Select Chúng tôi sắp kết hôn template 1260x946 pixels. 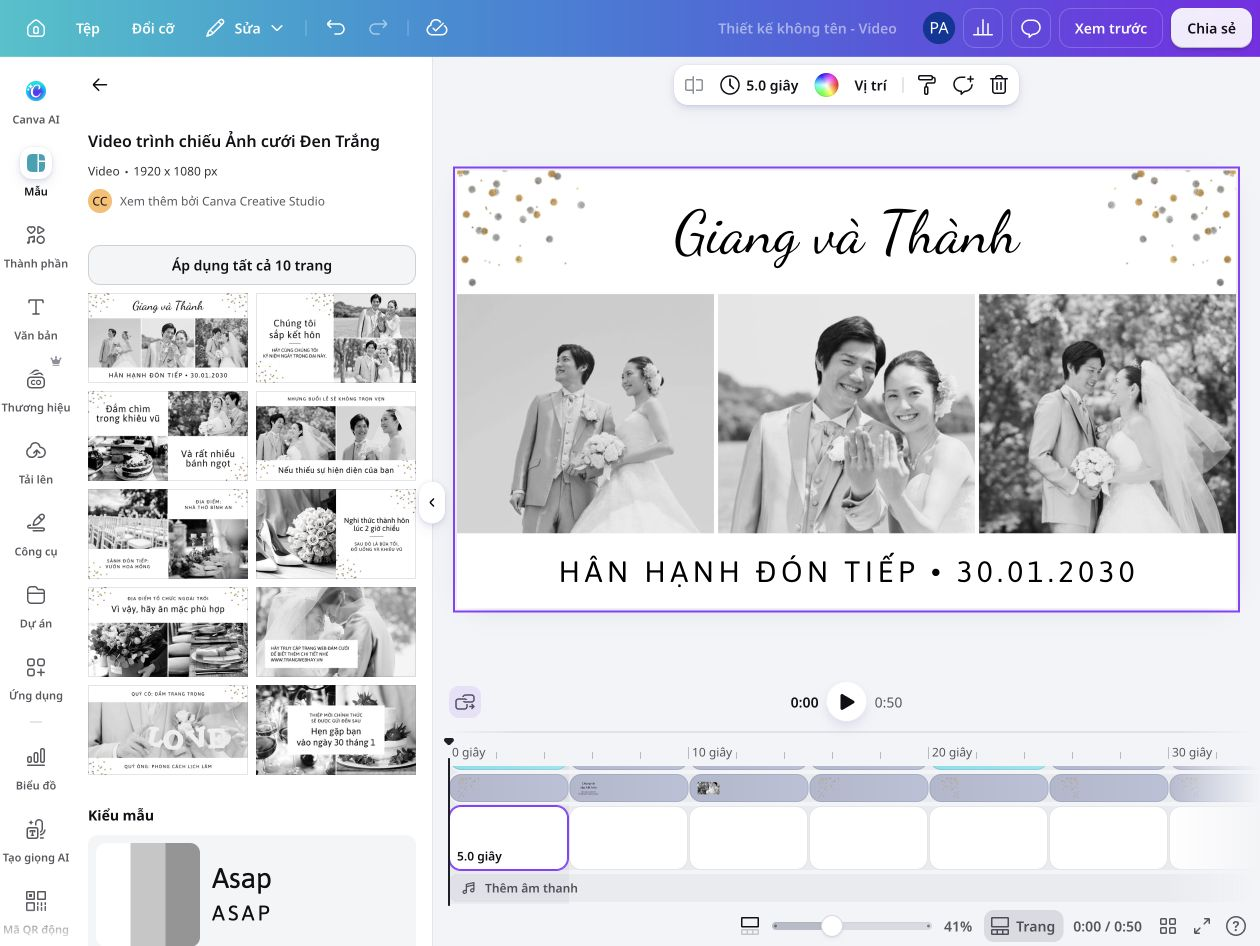pos(336,338)
